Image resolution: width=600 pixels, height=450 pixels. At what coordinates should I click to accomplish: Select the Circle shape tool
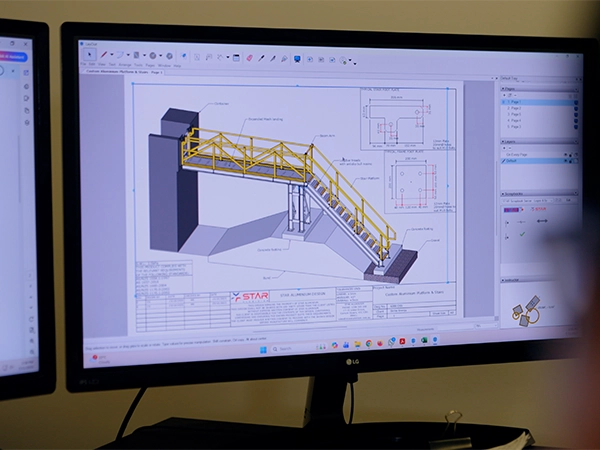pos(153,56)
